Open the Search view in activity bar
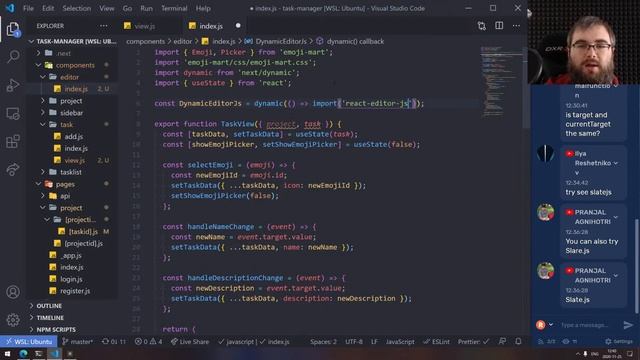 click(x=13, y=56)
